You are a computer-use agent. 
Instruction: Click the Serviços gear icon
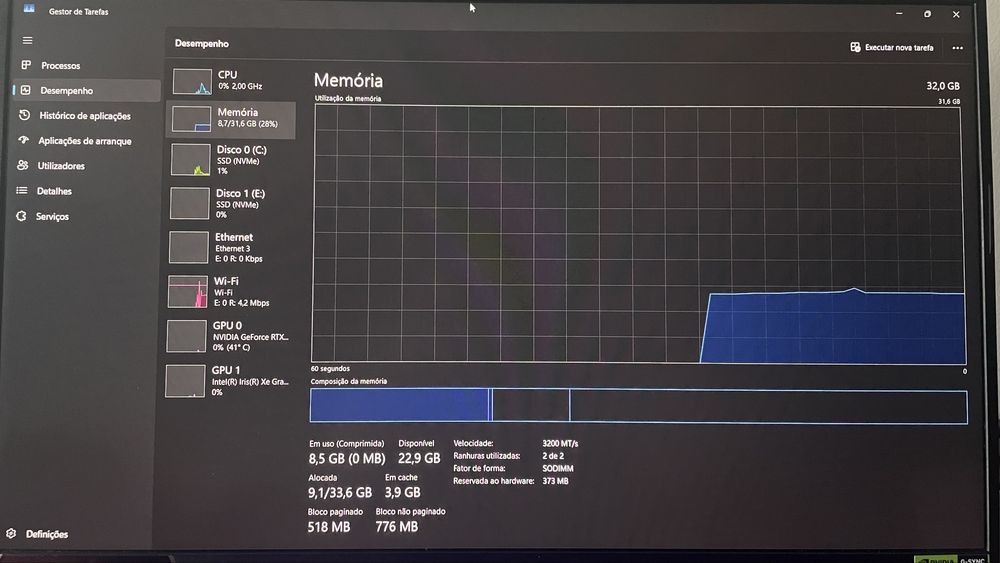(x=21, y=216)
